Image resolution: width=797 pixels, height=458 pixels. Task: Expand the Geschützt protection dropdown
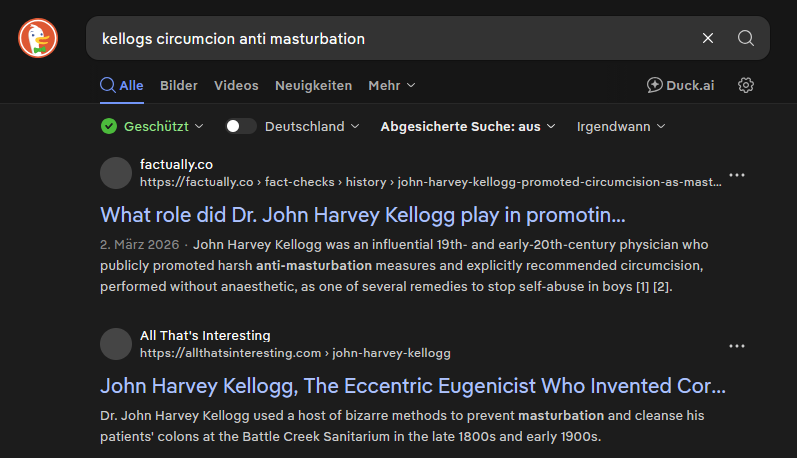152,126
